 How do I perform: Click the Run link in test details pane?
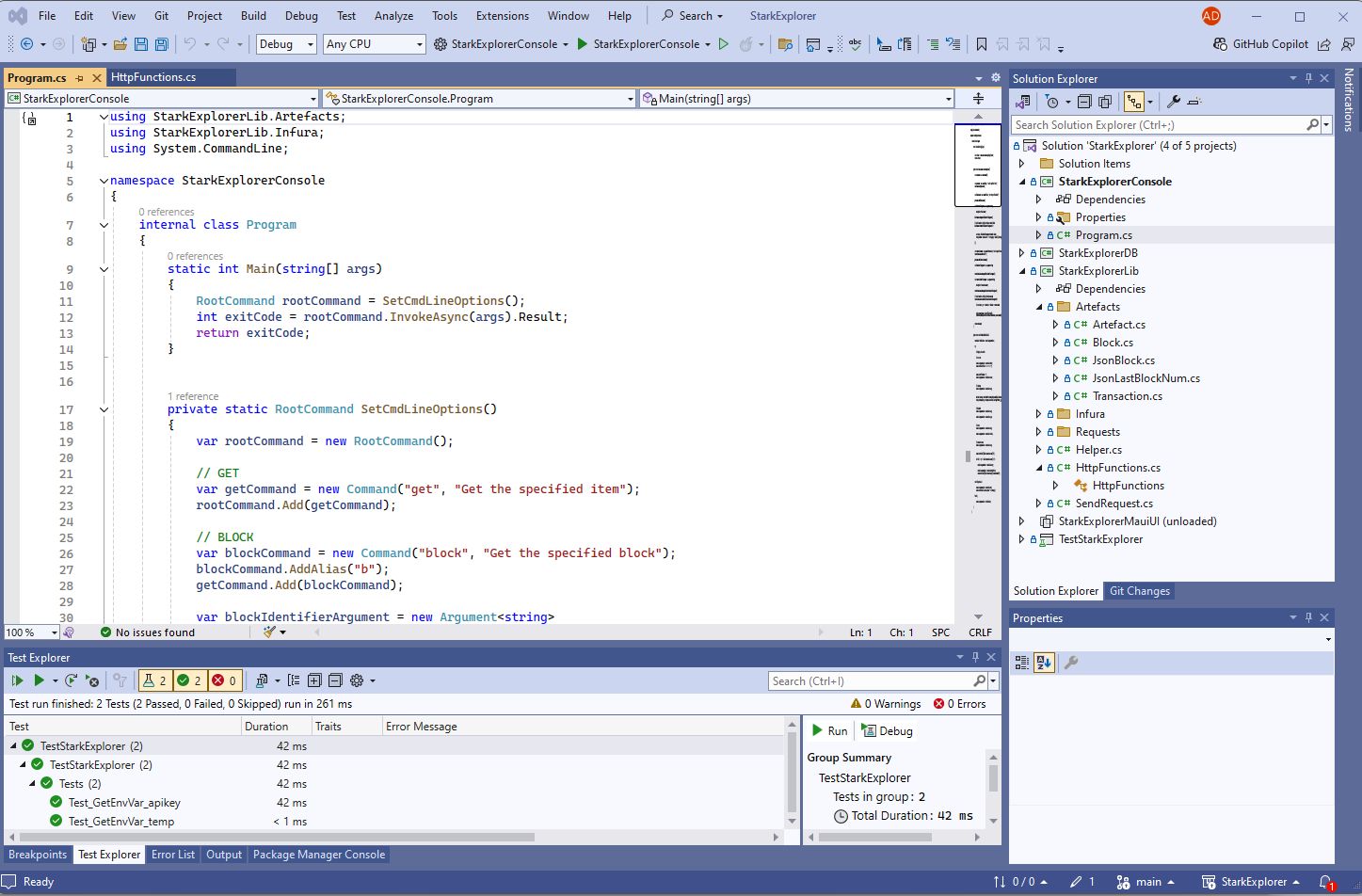pyautogui.click(x=829, y=730)
